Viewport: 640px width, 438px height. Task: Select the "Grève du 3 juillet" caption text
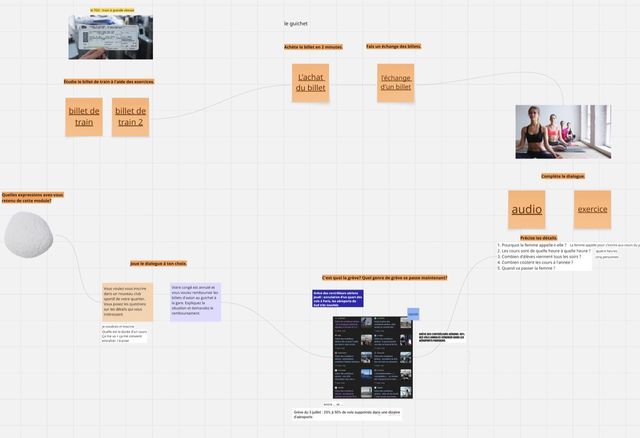click(347, 415)
